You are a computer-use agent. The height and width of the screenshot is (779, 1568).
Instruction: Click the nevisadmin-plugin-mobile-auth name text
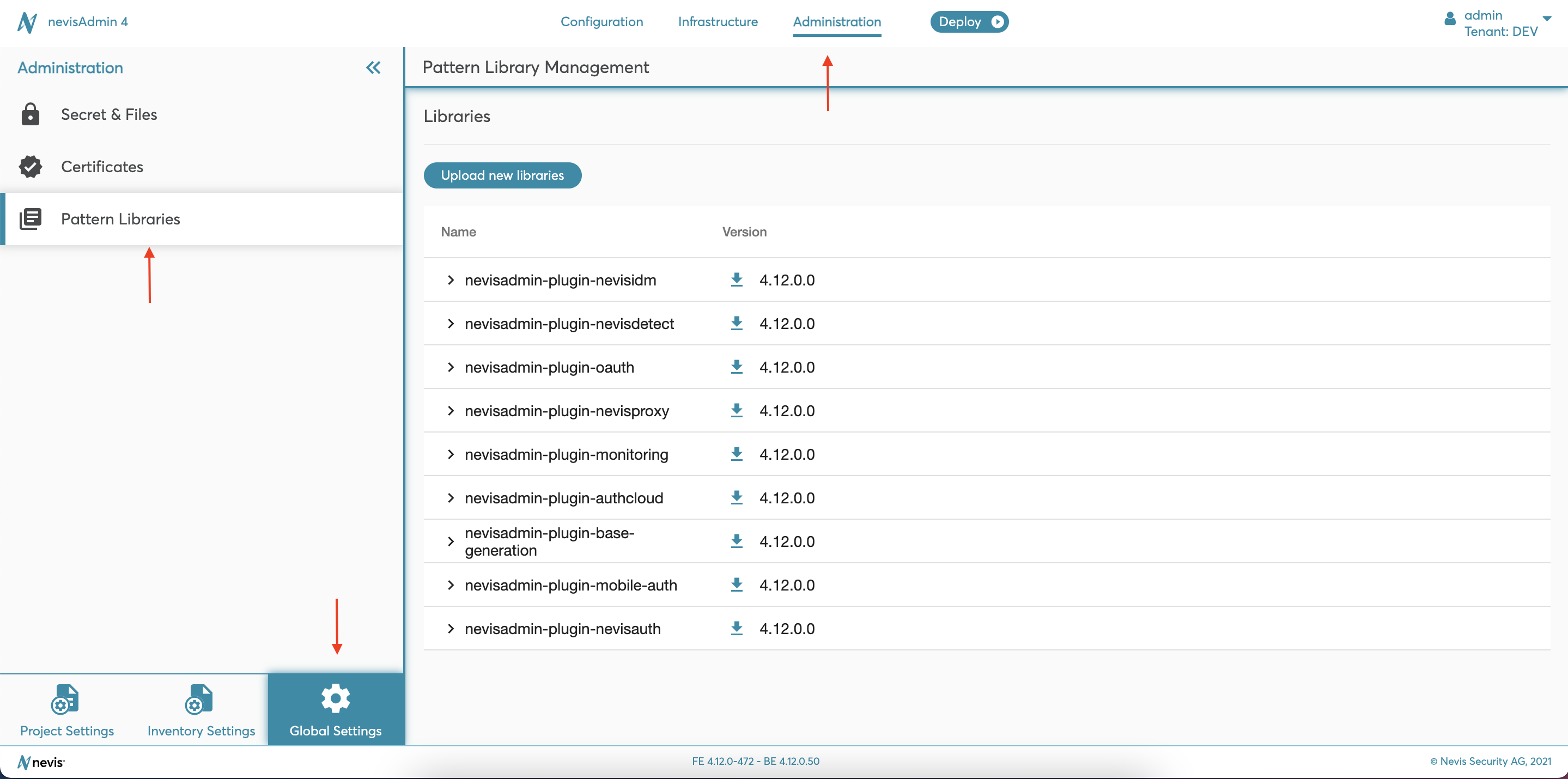(571, 586)
